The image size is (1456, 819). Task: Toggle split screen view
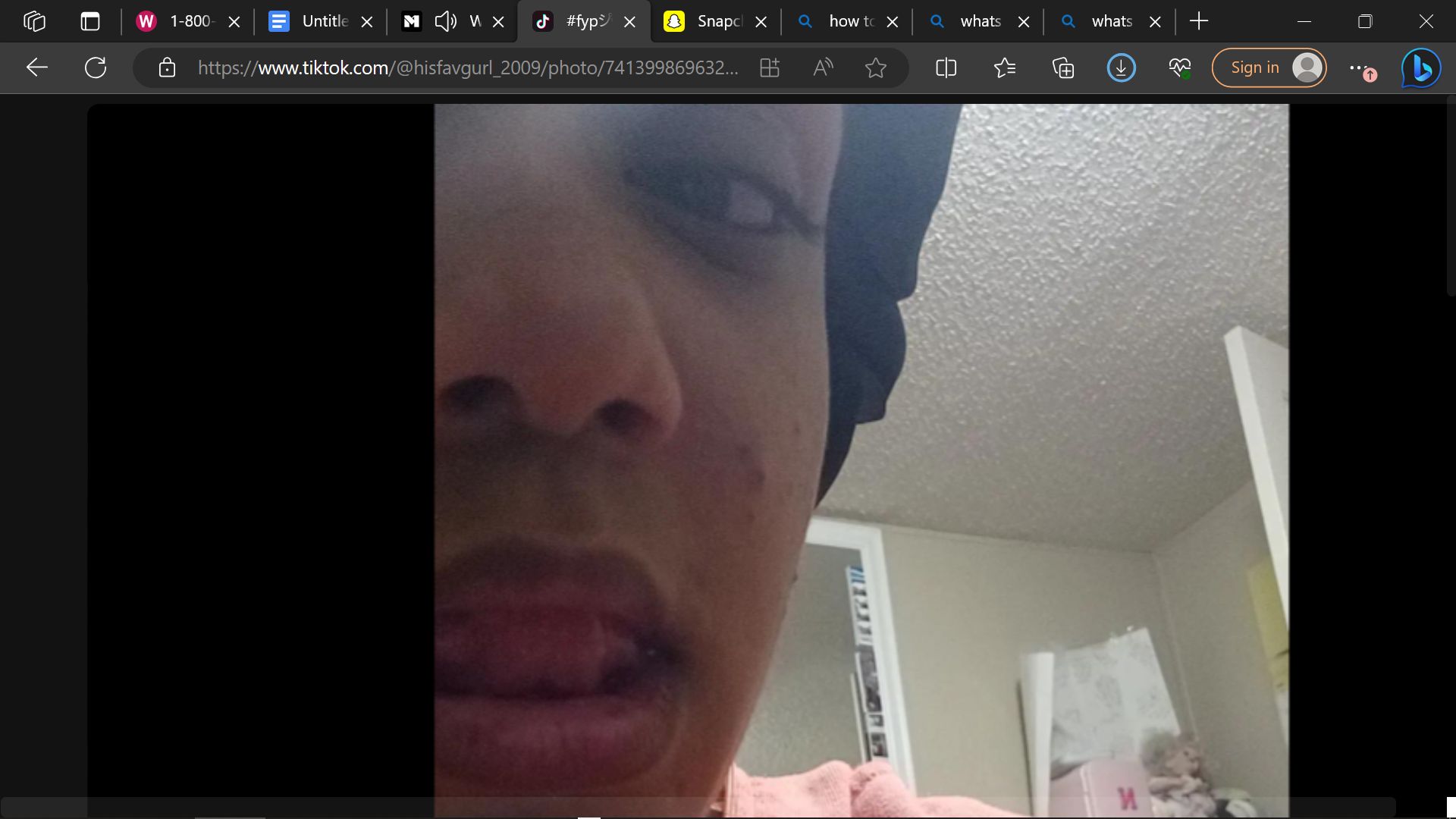(946, 67)
